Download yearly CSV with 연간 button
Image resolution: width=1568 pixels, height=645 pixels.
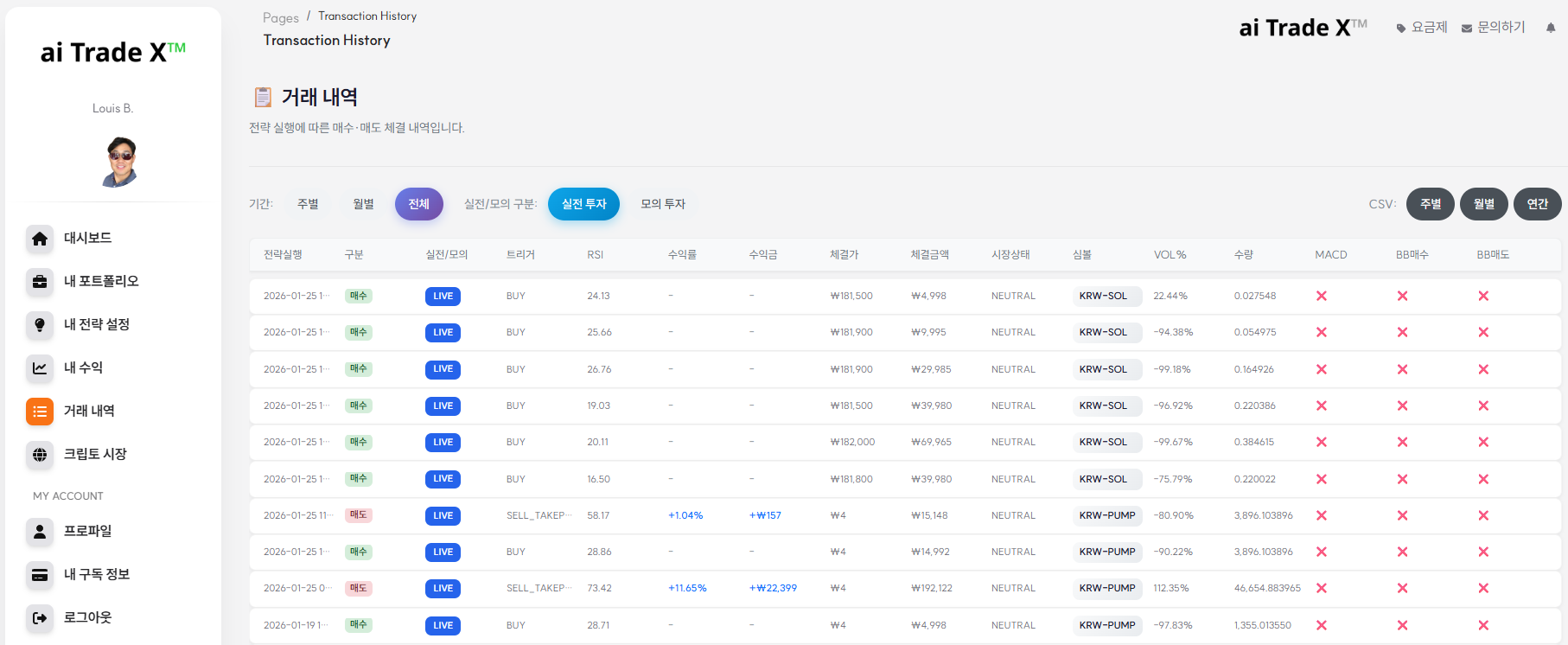tap(1538, 204)
